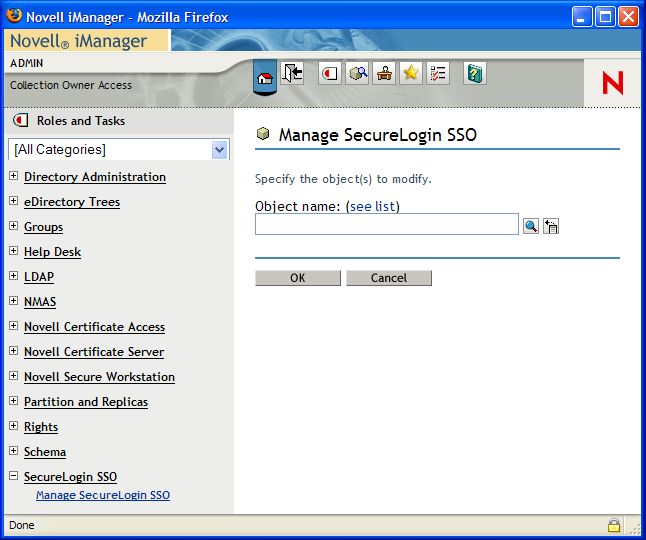646x540 pixels.
Task: Click the object browse magnifier icon
Action: click(531, 226)
